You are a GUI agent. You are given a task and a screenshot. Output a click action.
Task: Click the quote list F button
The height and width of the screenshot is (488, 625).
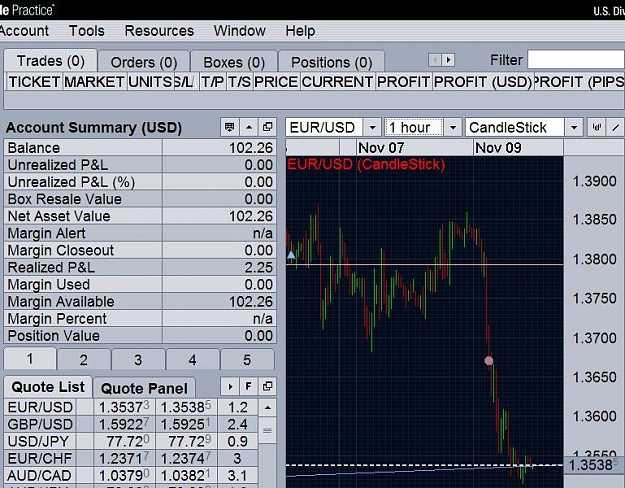tap(249, 386)
